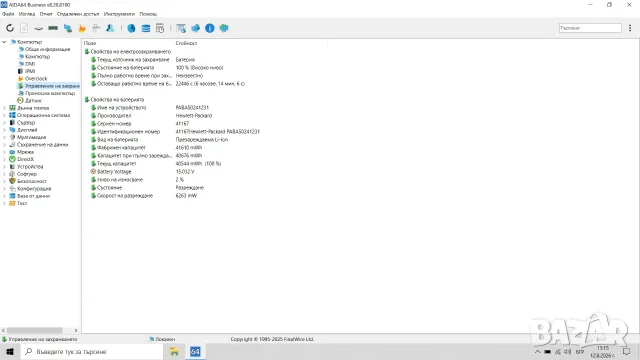The image size is (640, 360).
Task: Click the search field in the toolbar
Action: pyautogui.click(x=590, y=28)
